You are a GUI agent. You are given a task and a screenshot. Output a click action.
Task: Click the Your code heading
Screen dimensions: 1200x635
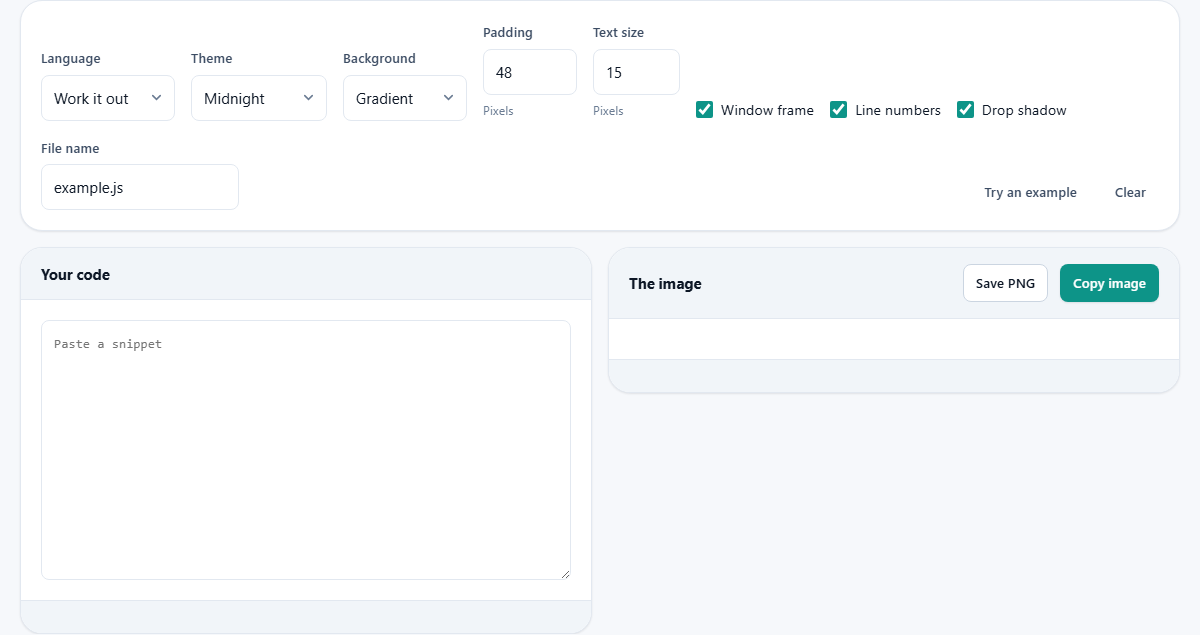(x=75, y=274)
